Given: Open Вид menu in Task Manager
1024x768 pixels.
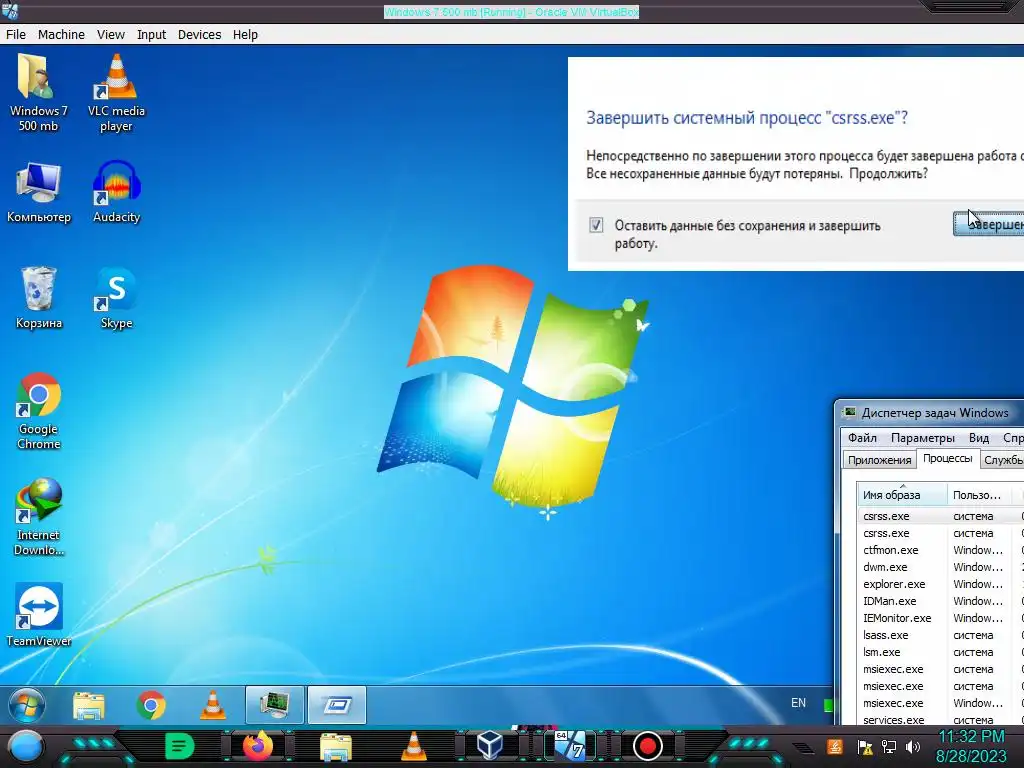Looking at the screenshot, I should [978, 438].
